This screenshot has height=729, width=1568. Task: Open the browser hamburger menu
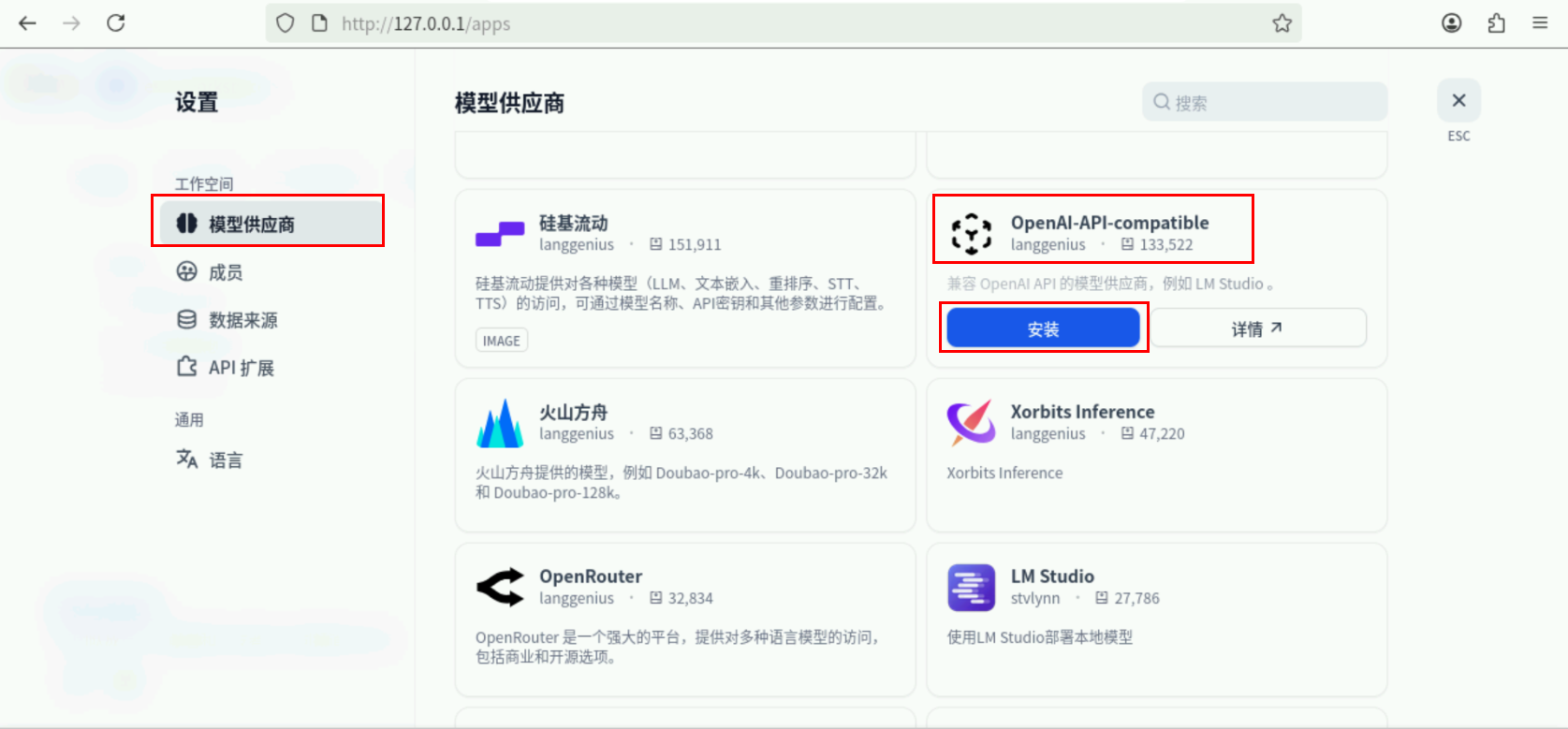pos(1540,23)
